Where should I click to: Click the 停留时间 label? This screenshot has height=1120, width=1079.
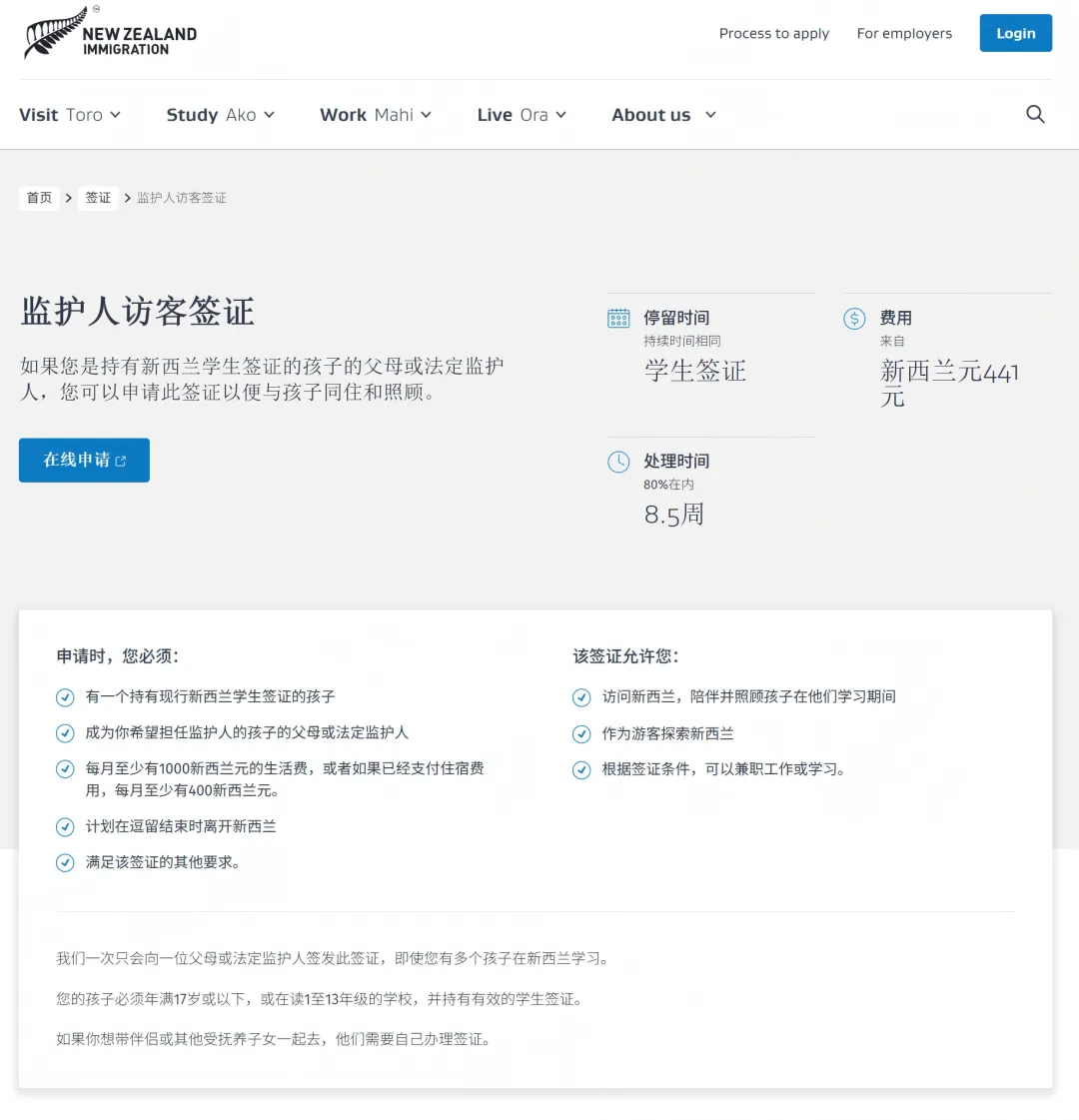point(676,318)
